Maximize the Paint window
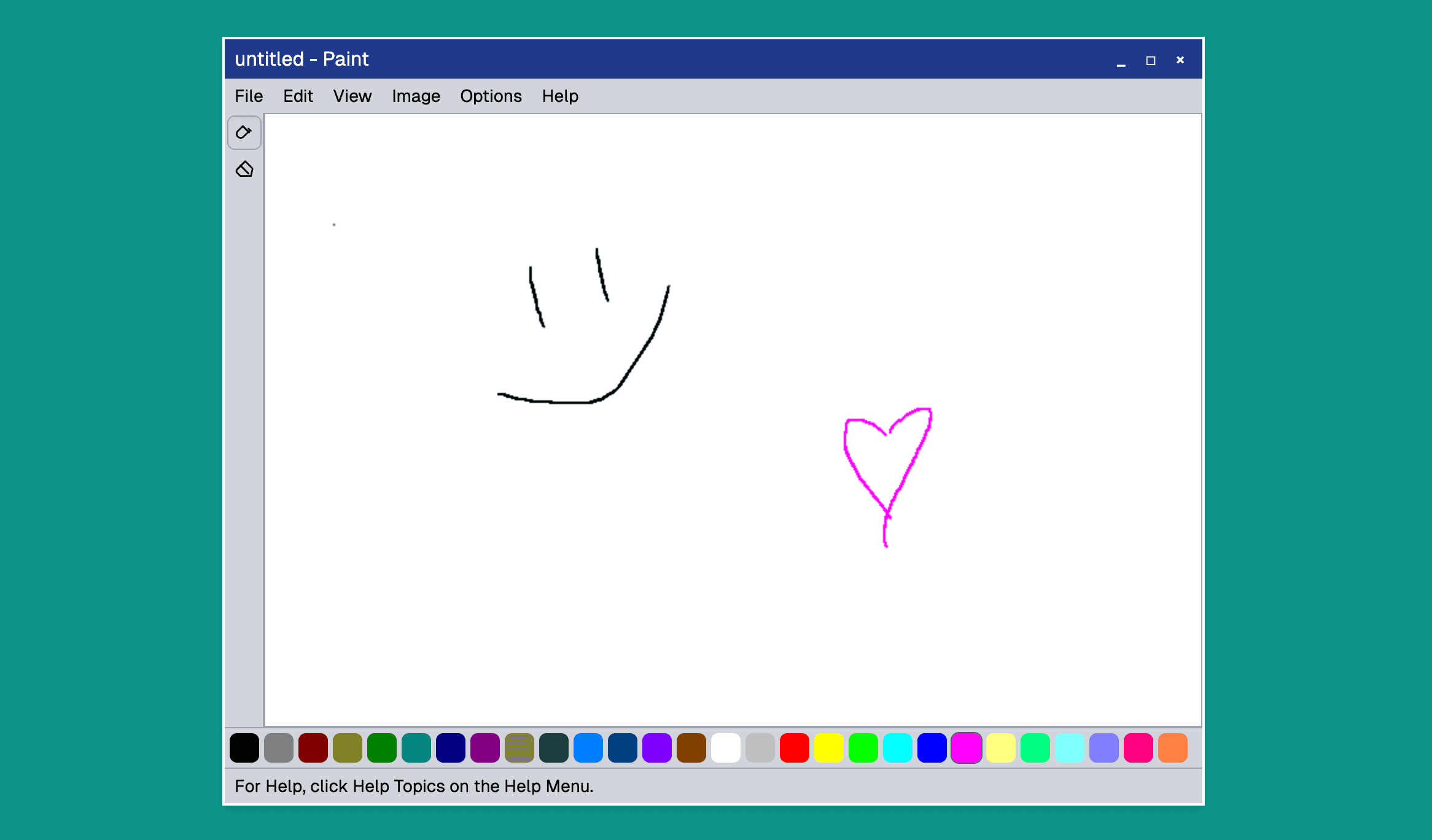 click(1150, 60)
